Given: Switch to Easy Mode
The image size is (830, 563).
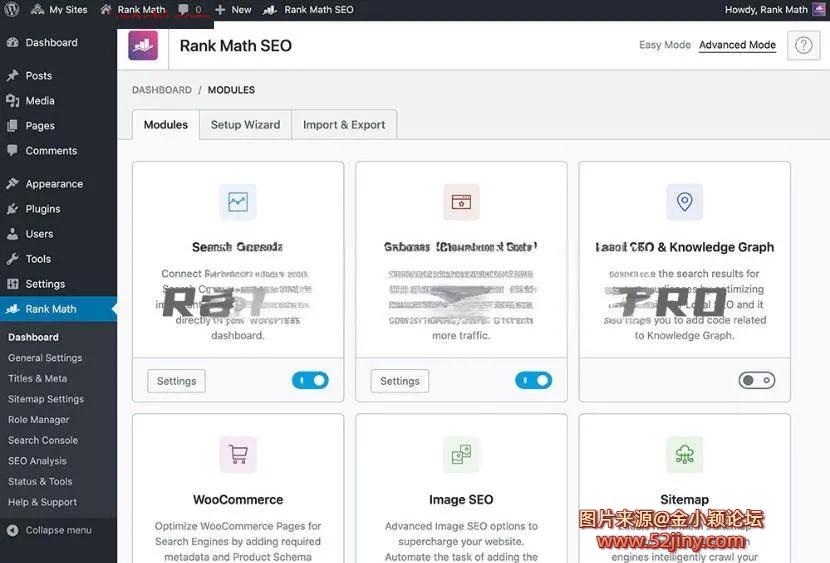Looking at the screenshot, I should tap(664, 45).
